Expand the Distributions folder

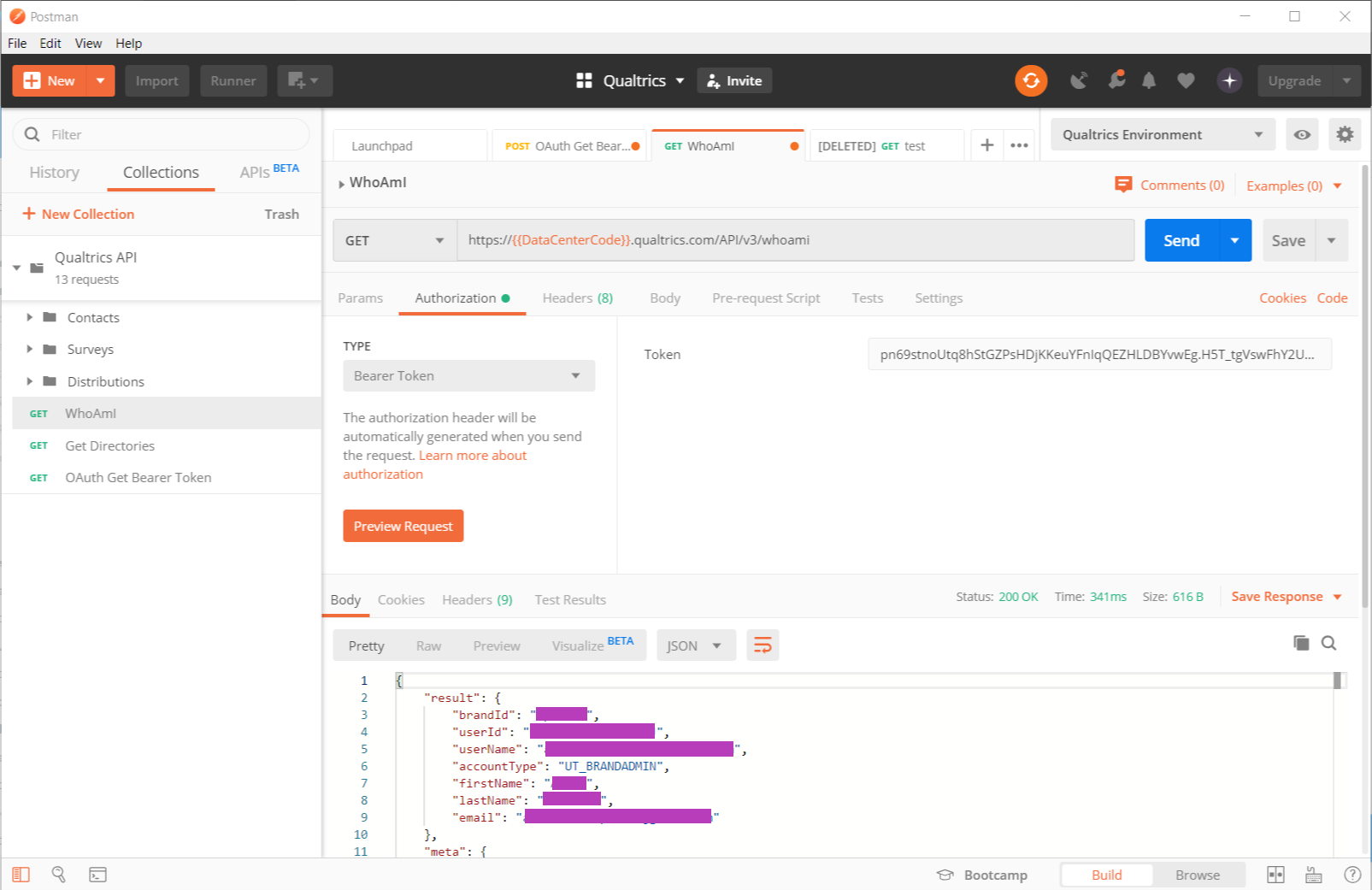pyautogui.click(x=30, y=381)
